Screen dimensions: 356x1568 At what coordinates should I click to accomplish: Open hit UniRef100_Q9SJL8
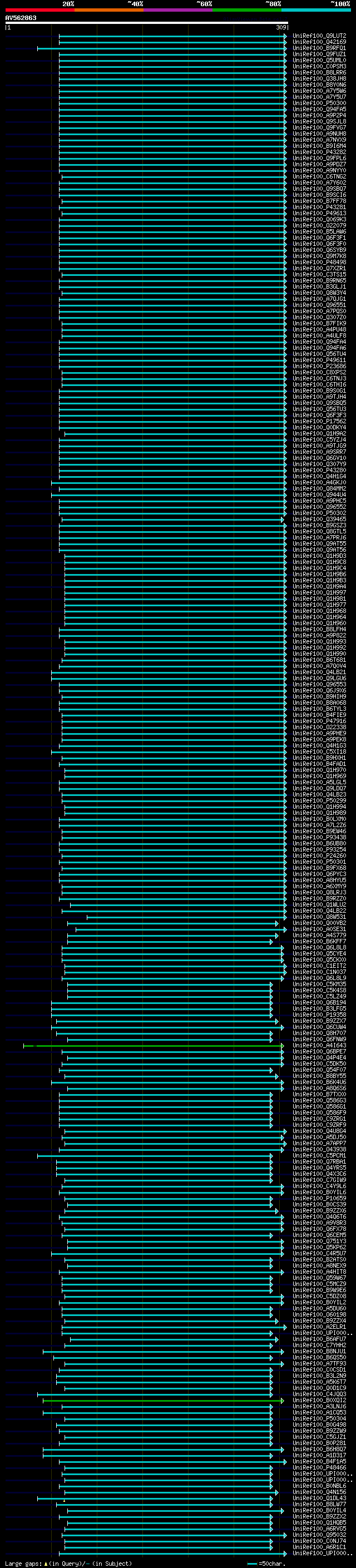tap(319, 121)
